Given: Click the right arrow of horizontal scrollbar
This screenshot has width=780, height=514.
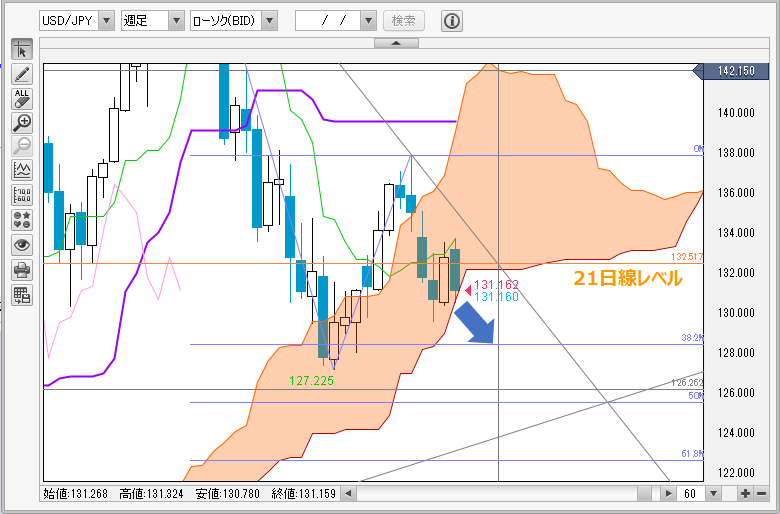Looking at the screenshot, I should pyautogui.click(x=669, y=494).
